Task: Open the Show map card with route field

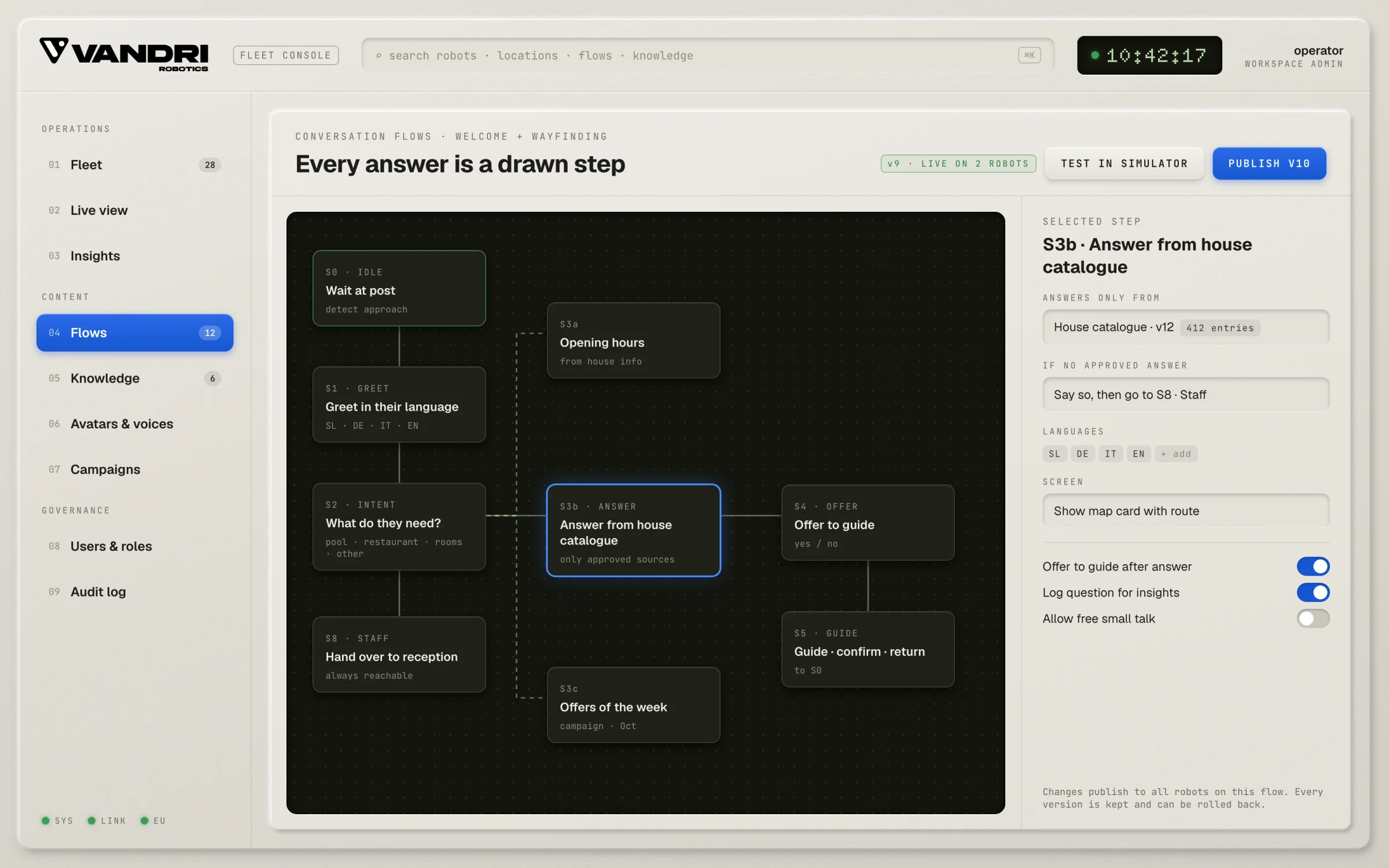Action: click(x=1185, y=511)
